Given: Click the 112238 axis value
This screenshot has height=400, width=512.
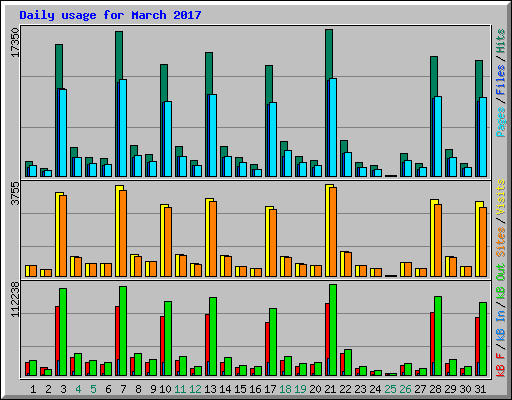Looking at the screenshot, I should tap(15, 299).
